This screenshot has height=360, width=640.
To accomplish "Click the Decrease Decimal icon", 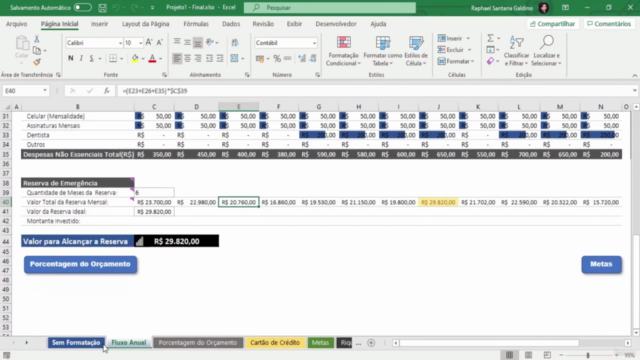I will (x=313, y=59).
